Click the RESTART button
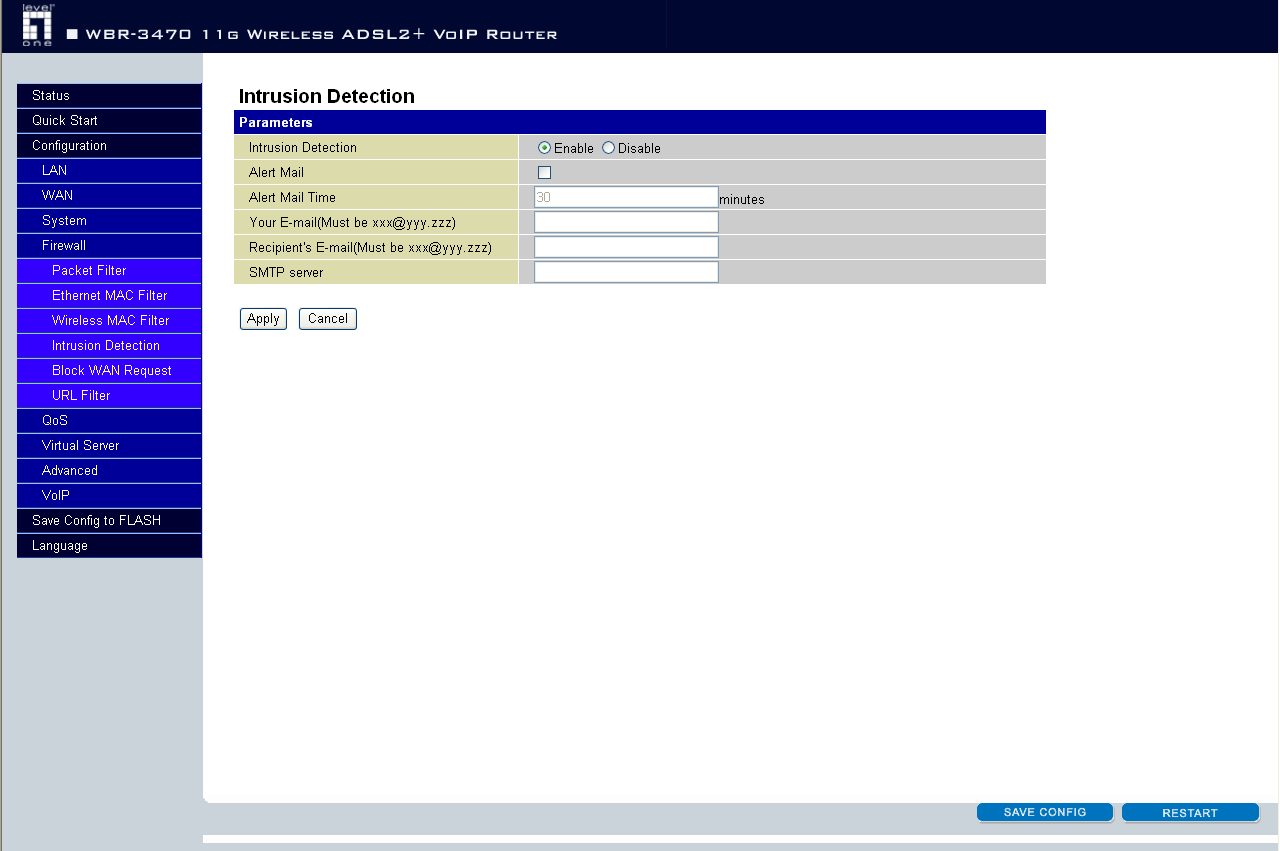 coord(1190,813)
